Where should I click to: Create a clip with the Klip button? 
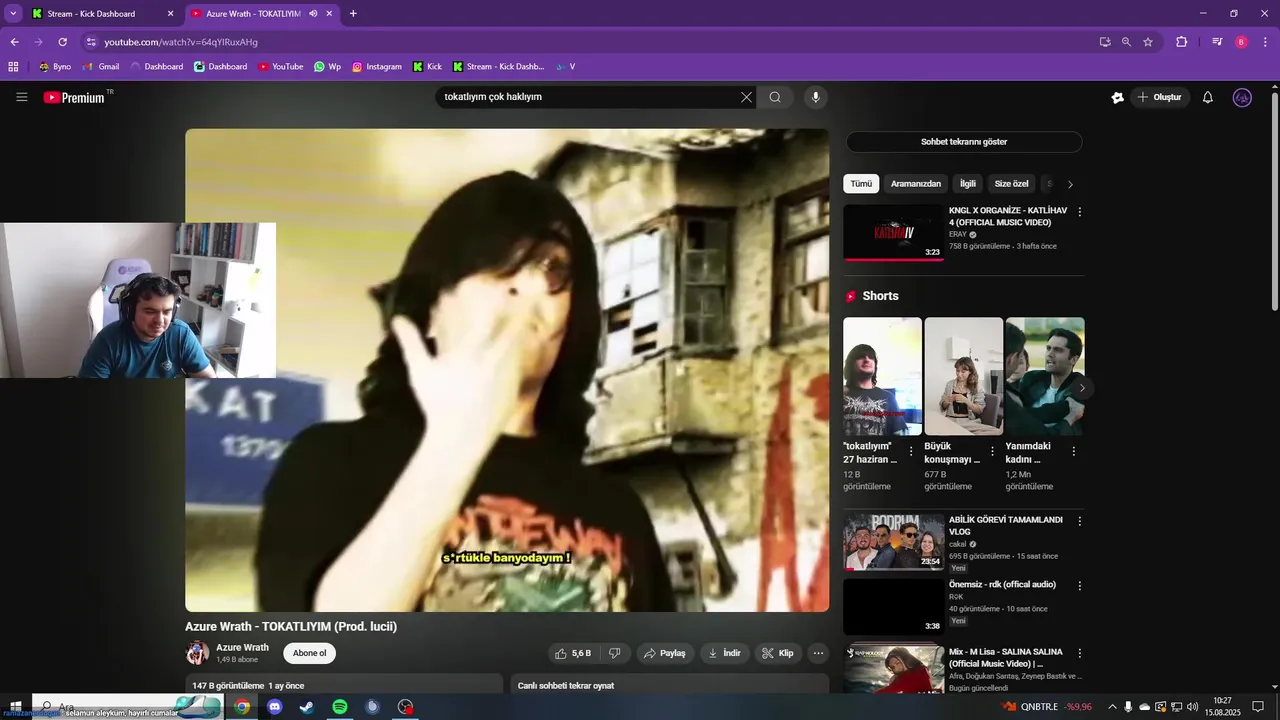coord(778,653)
